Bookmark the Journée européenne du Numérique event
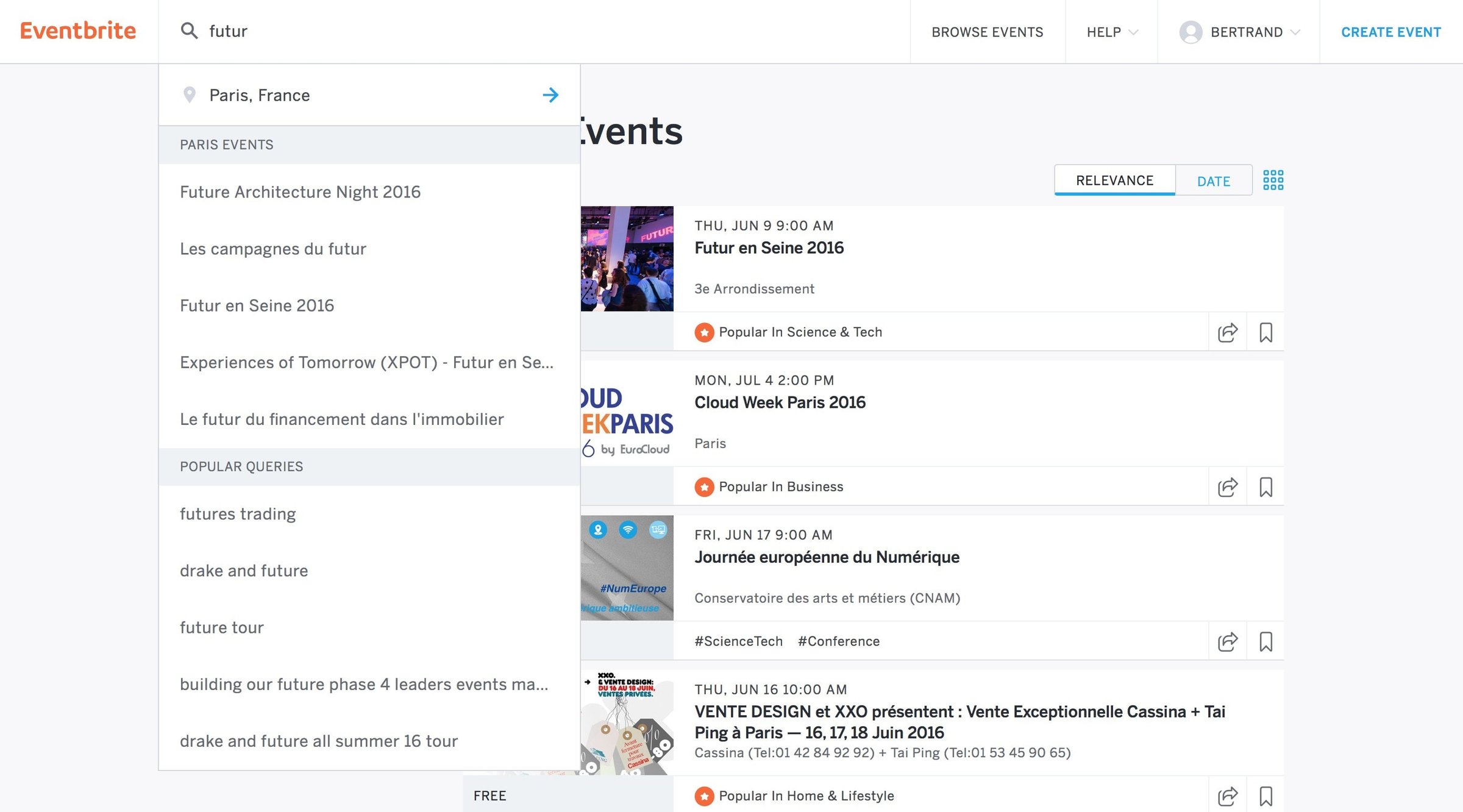The width and height of the screenshot is (1463, 812). point(1265,641)
